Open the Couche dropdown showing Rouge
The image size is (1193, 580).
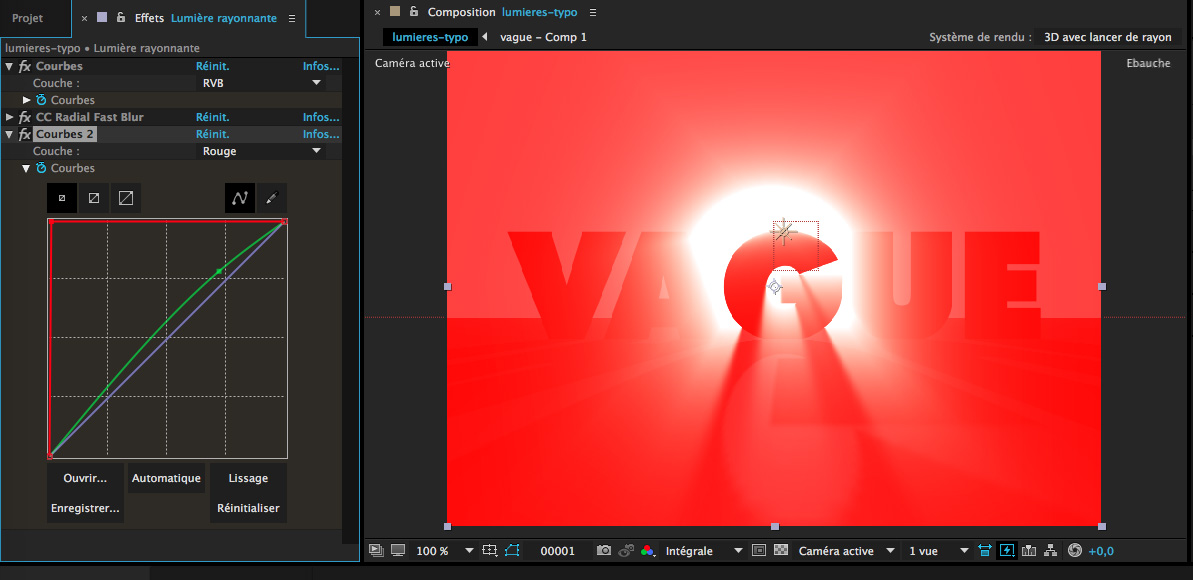coord(262,151)
